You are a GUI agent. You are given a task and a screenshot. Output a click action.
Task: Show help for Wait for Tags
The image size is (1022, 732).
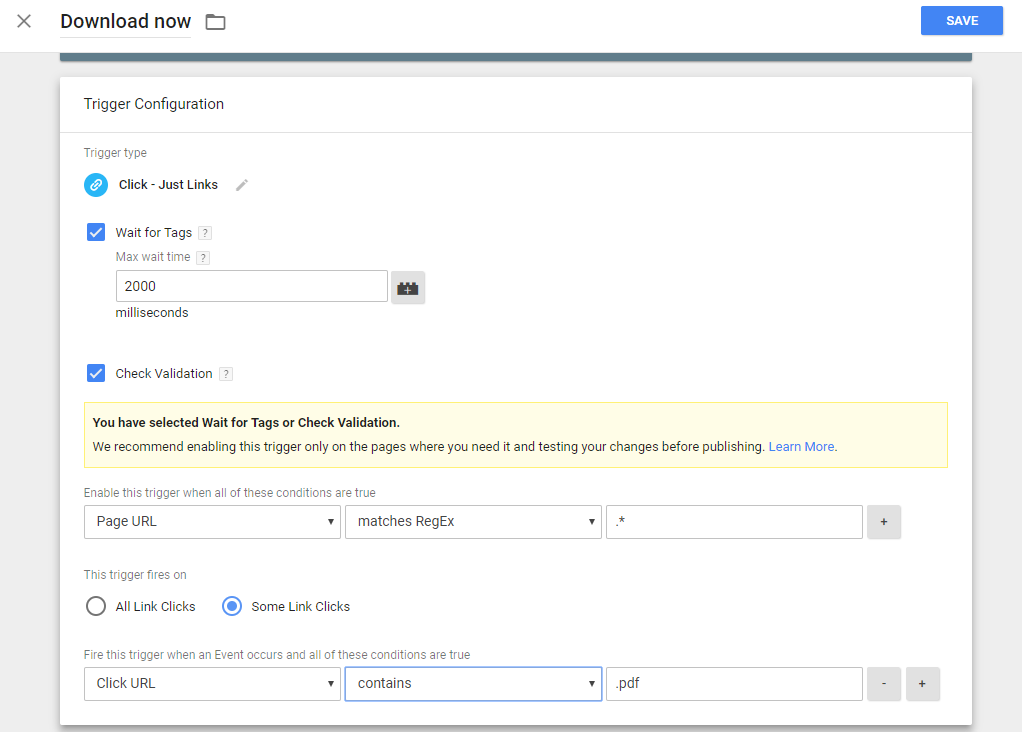(205, 233)
